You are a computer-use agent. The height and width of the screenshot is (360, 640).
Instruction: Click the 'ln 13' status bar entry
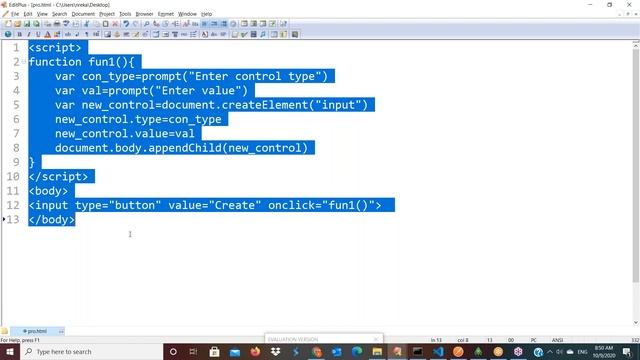point(436,340)
